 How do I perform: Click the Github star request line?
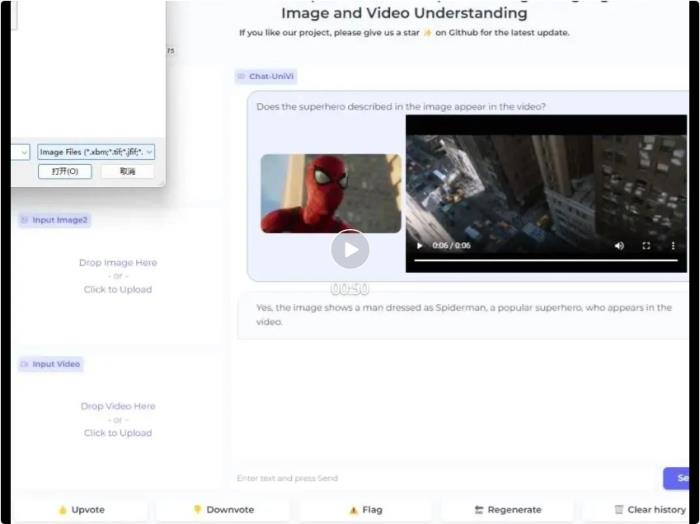pos(404,33)
